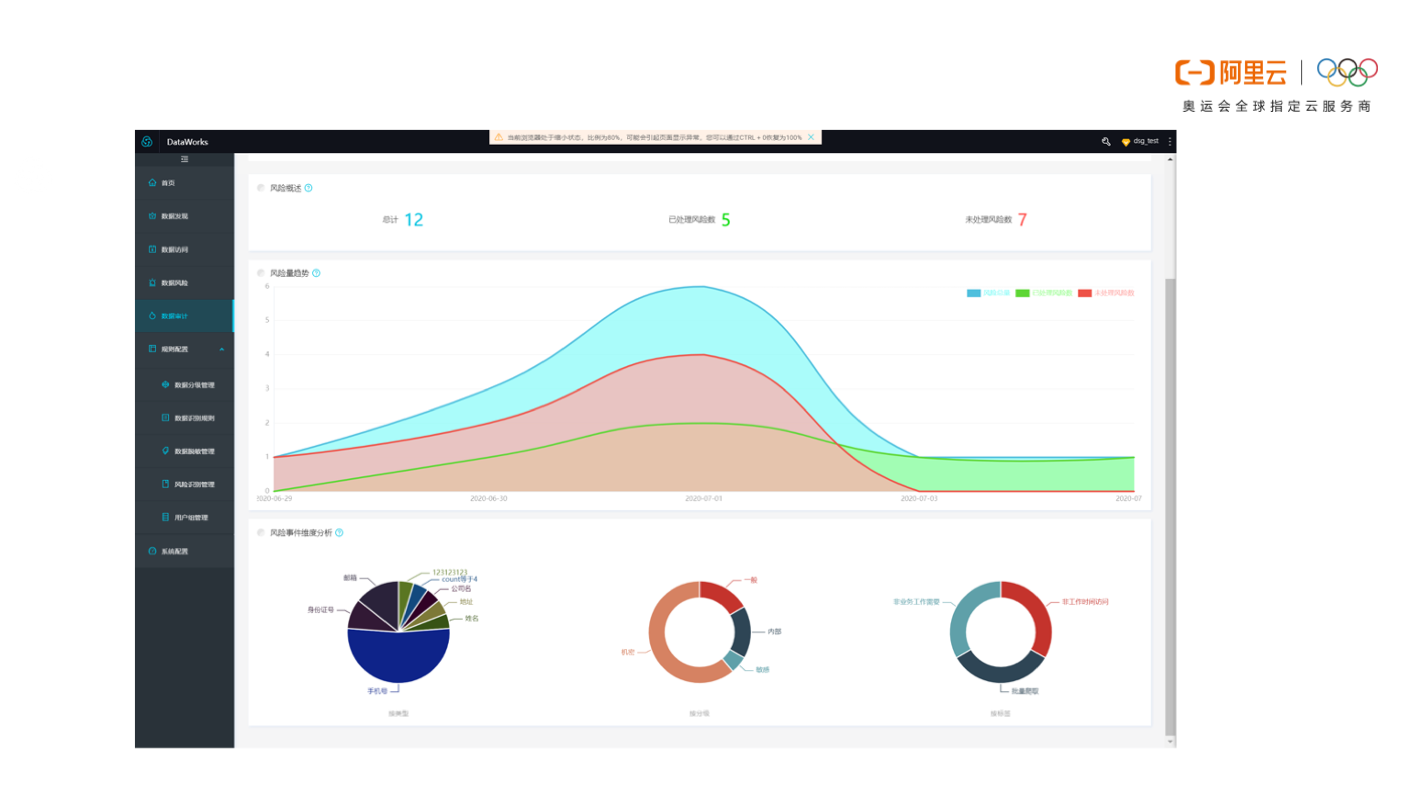
Task: Toggle 未处理风险数 red legend swatch
Action: [1084, 293]
